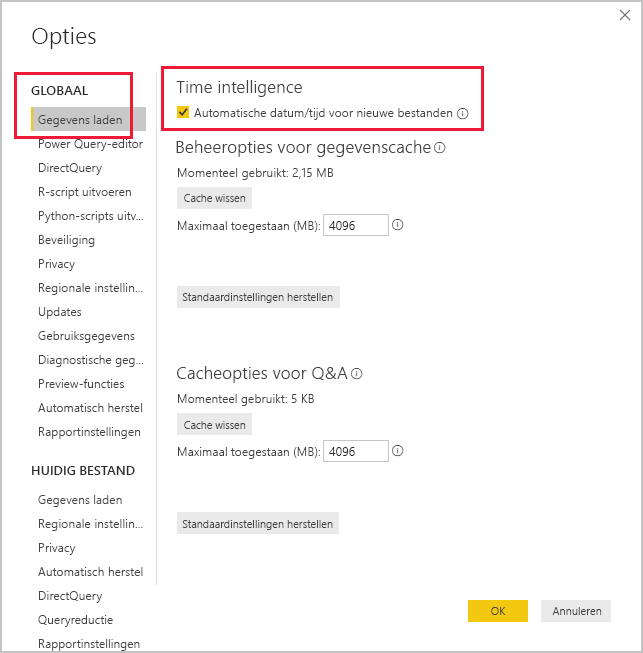Image resolution: width=643 pixels, height=653 pixels.
Task: Open DirectQuery under GLOBAAL
Action: click(x=70, y=168)
